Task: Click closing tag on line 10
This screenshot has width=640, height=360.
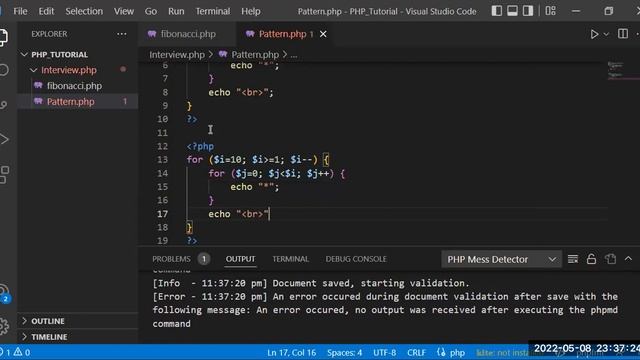Action: point(192,119)
